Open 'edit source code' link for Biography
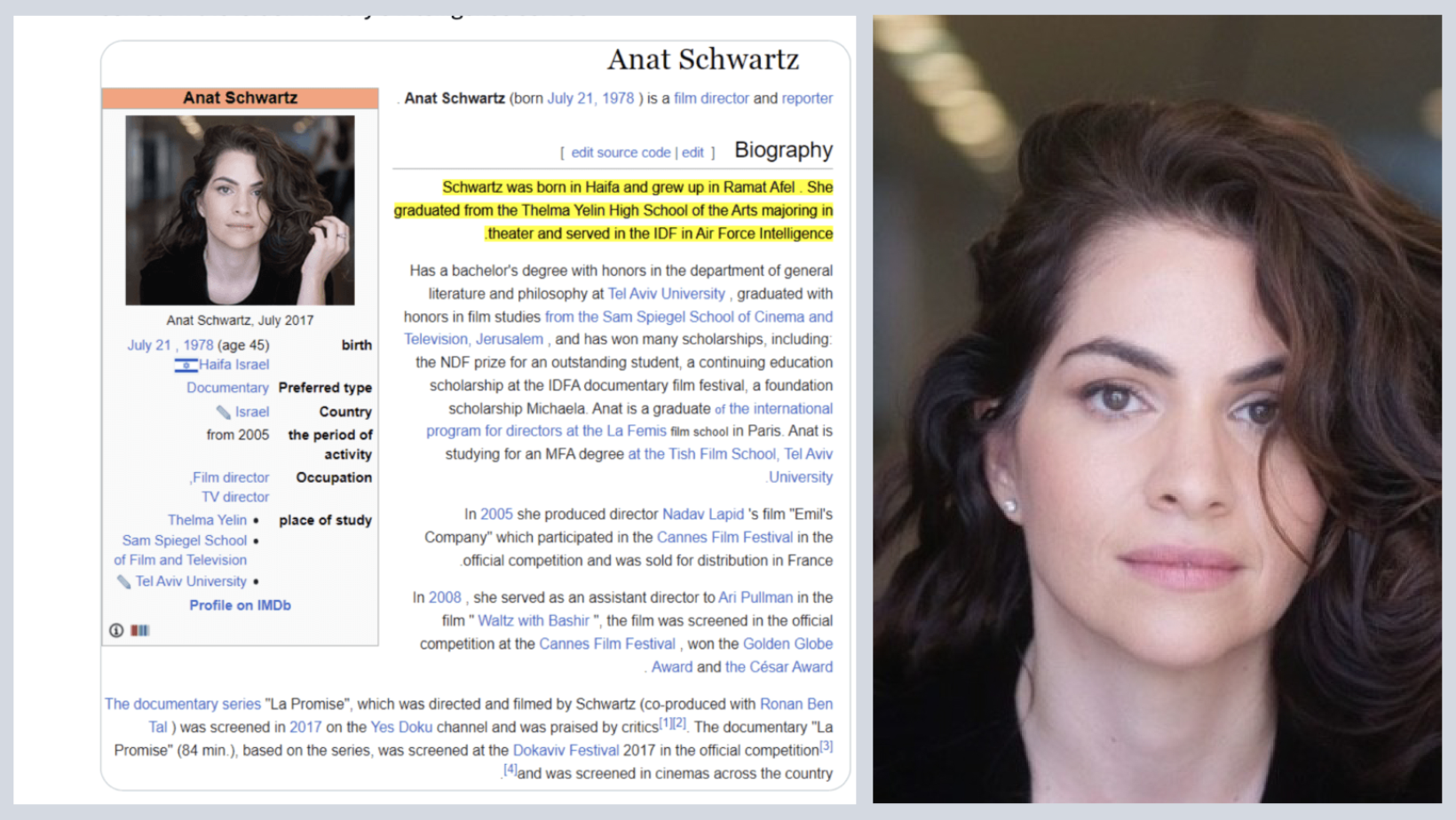1456x820 pixels. point(621,153)
